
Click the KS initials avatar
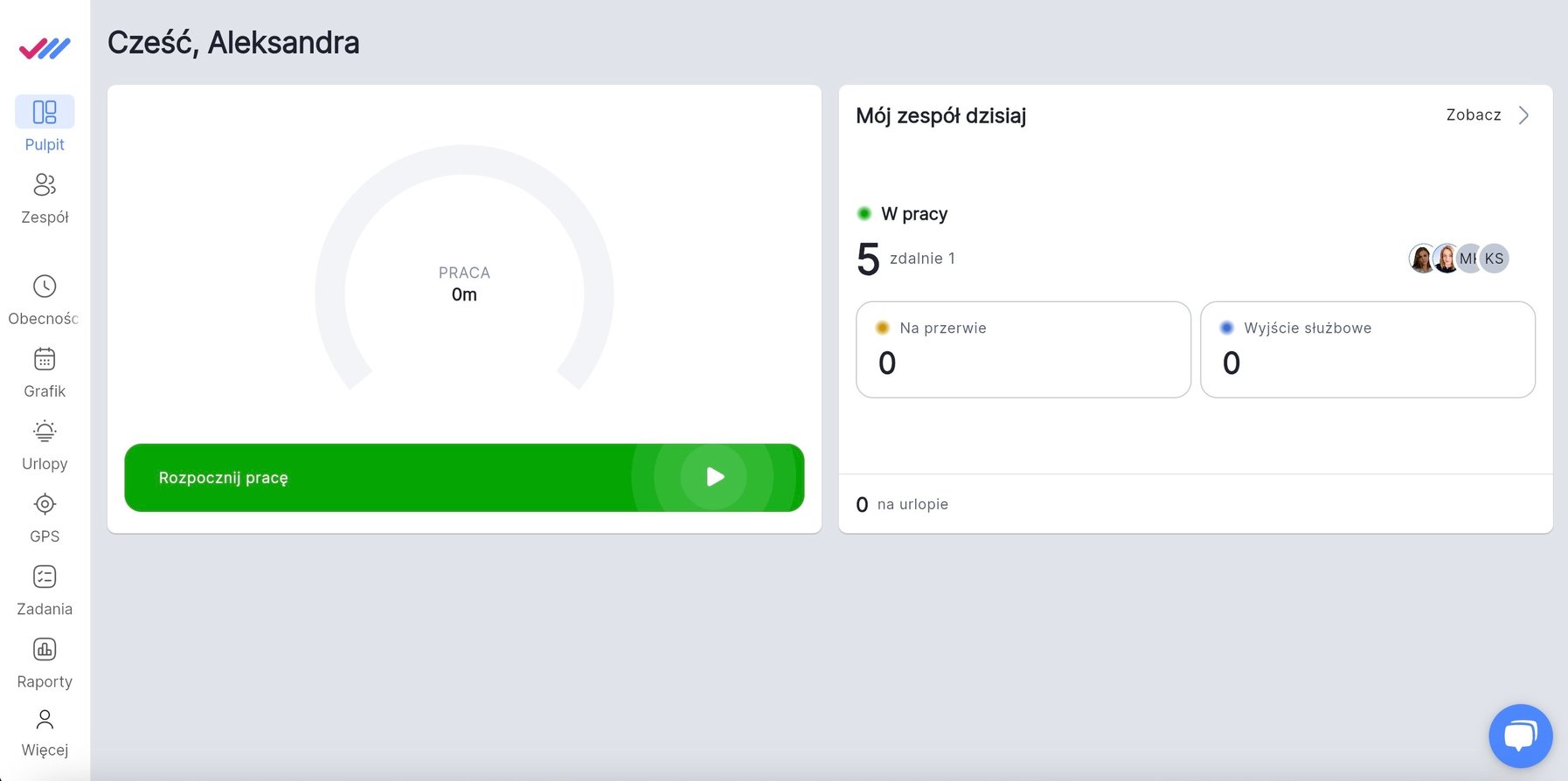tap(1495, 259)
